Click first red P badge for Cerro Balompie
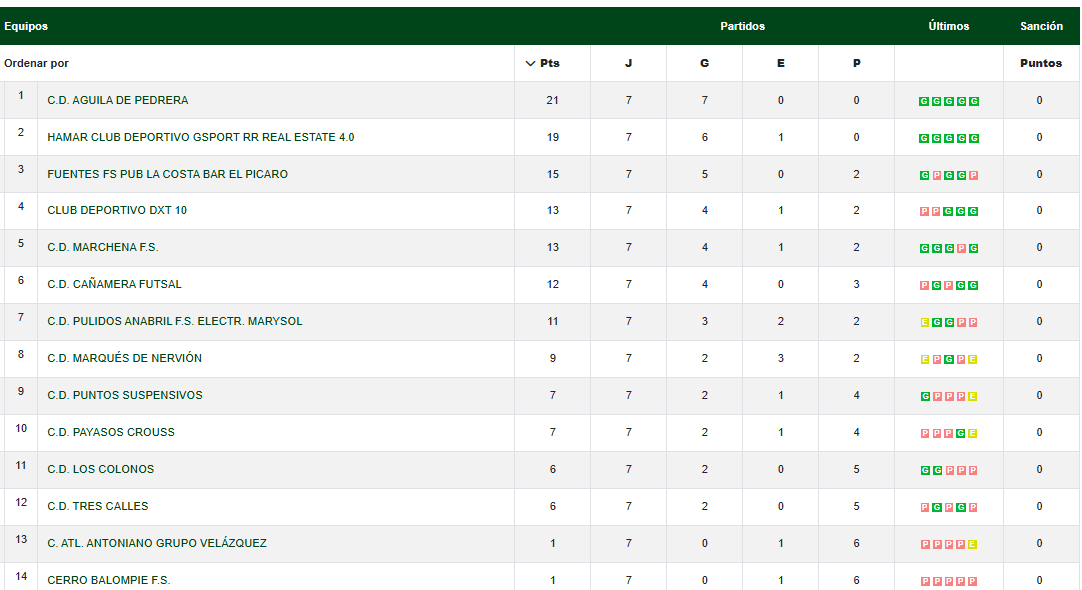 click(x=924, y=581)
